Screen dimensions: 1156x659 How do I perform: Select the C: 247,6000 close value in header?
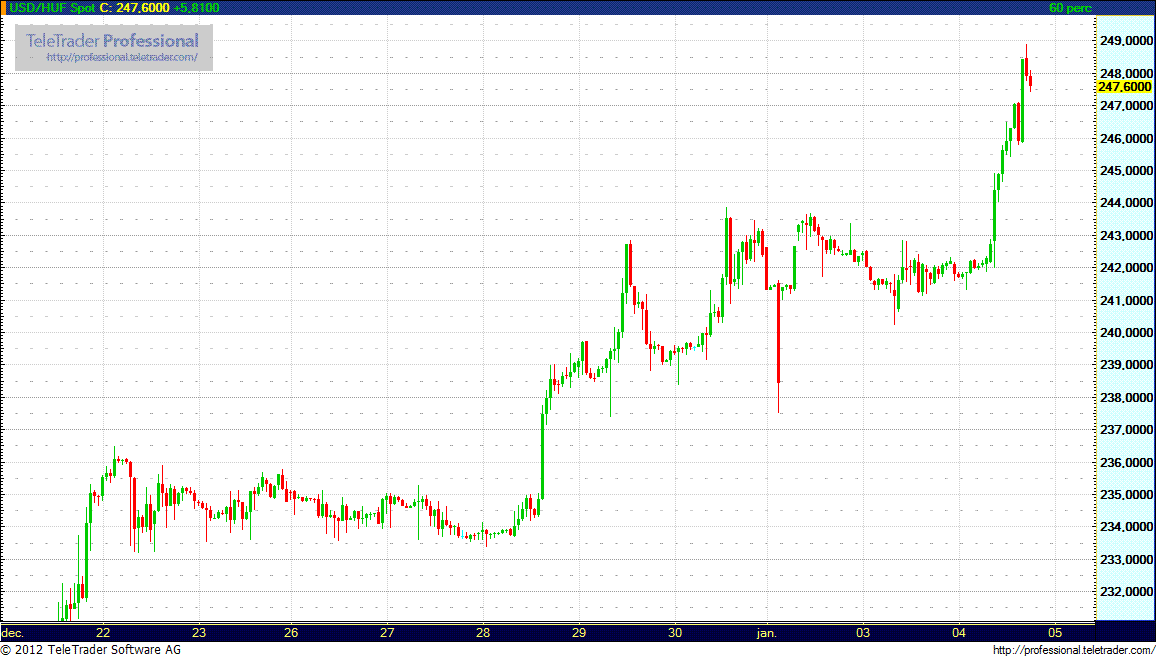[x=134, y=7]
